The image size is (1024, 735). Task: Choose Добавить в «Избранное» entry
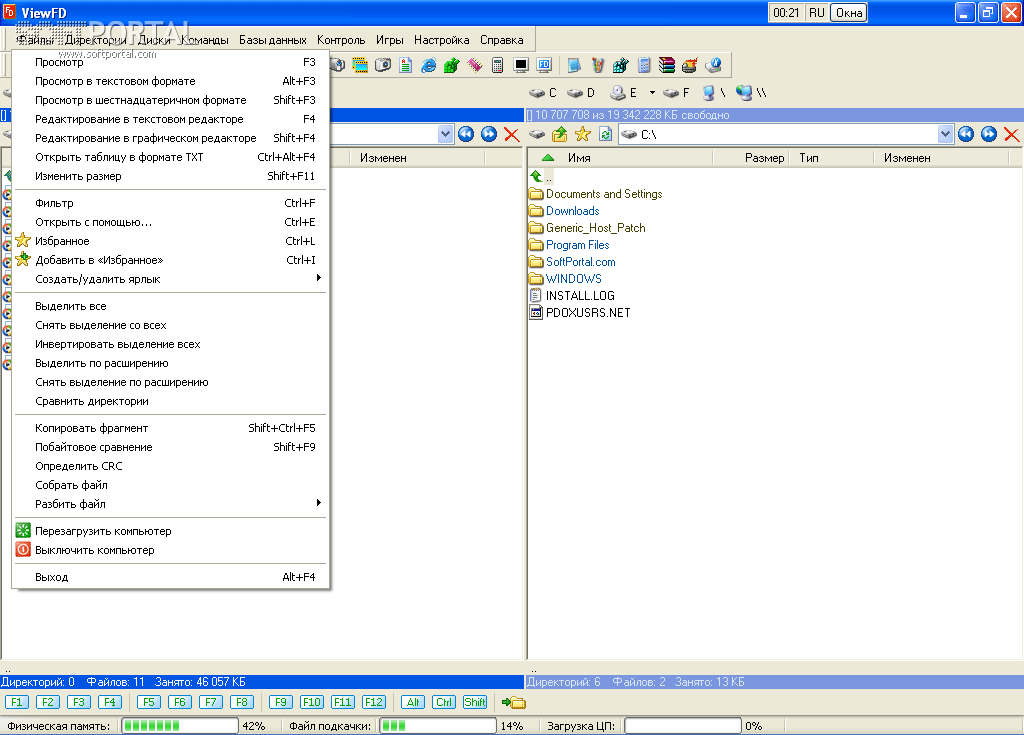coord(170,260)
